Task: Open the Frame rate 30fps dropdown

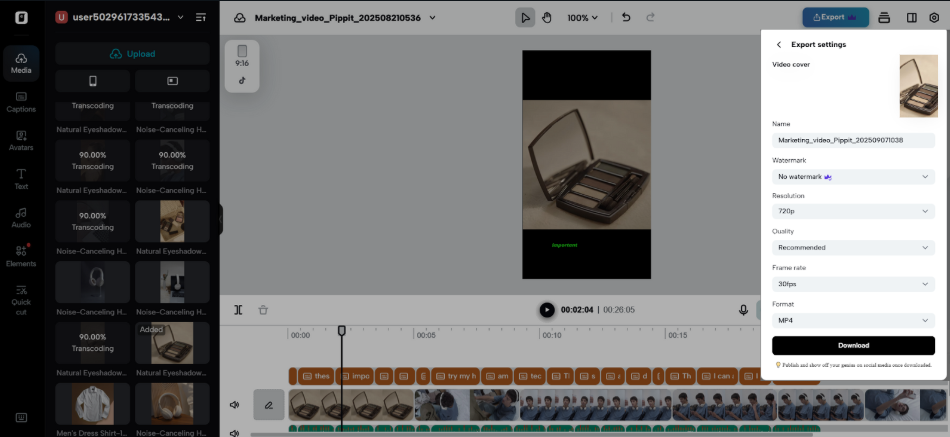Action: 853,284
